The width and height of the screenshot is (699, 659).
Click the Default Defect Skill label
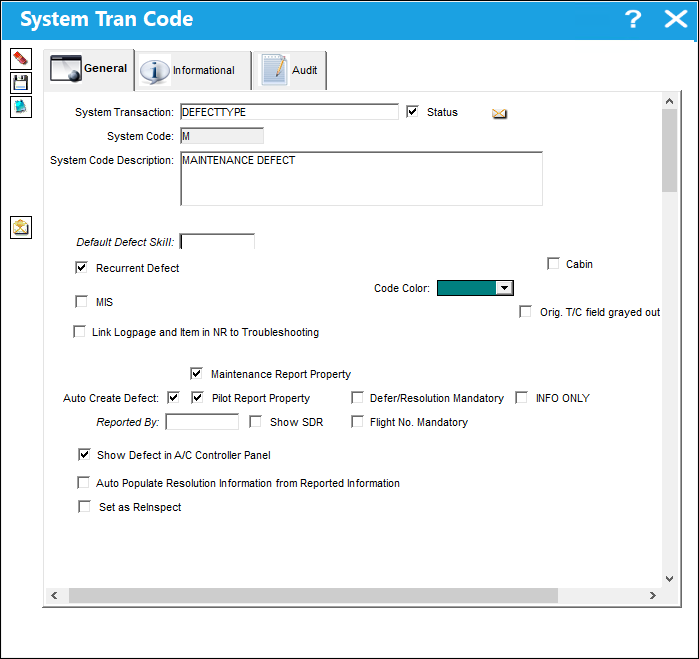pos(125,242)
